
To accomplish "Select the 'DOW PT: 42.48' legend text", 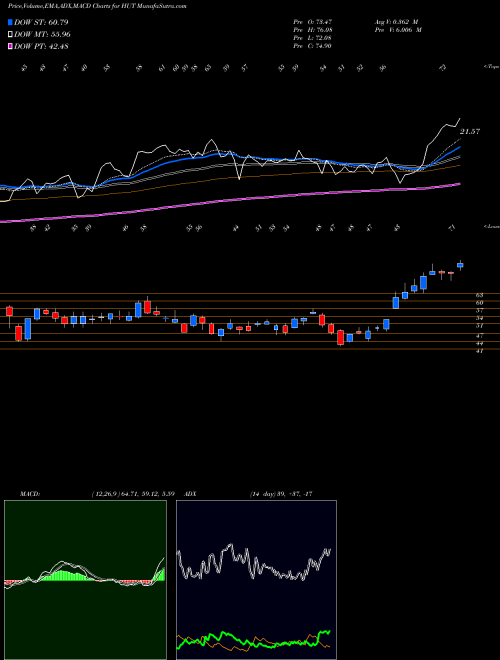I will point(41,46).
